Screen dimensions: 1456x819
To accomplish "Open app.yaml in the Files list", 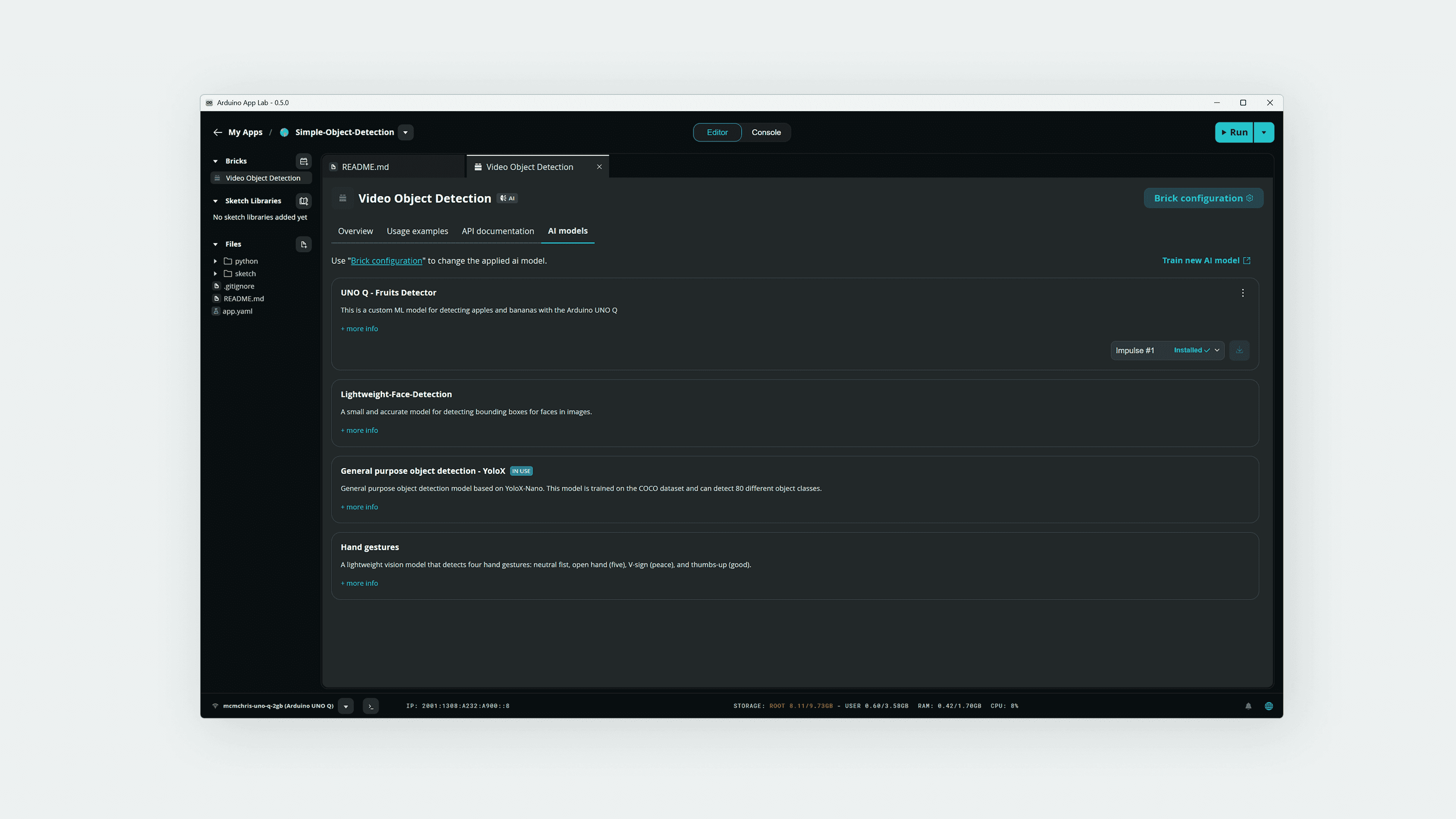I will 237,311.
